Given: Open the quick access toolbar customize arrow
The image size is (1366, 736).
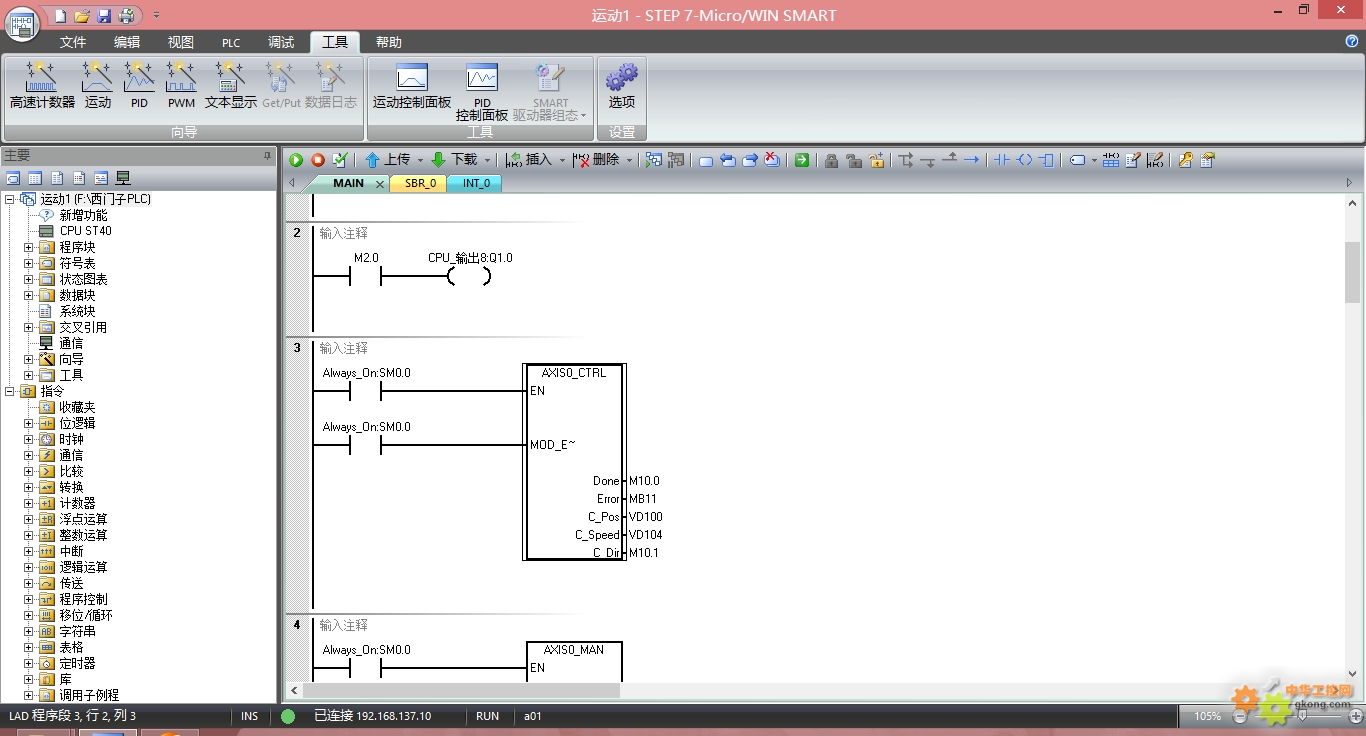Looking at the screenshot, I should [156, 16].
